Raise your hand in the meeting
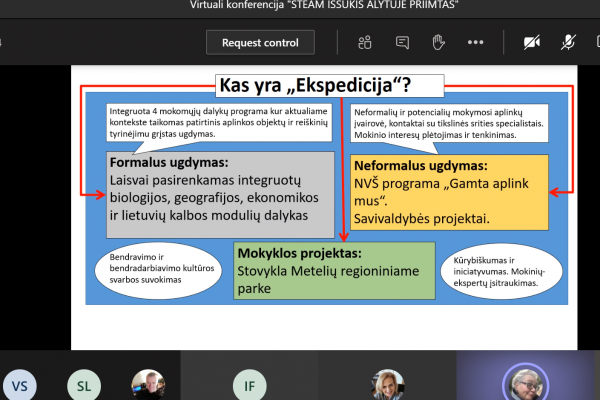The width and height of the screenshot is (600, 400). pyautogui.click(x=438, y=42)
